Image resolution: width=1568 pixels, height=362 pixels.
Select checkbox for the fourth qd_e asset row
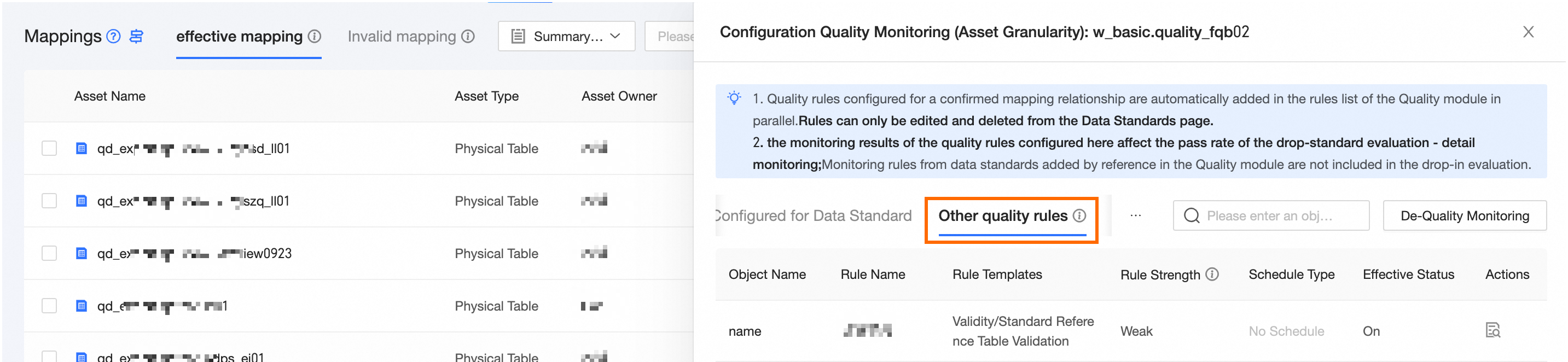[49, 306]
